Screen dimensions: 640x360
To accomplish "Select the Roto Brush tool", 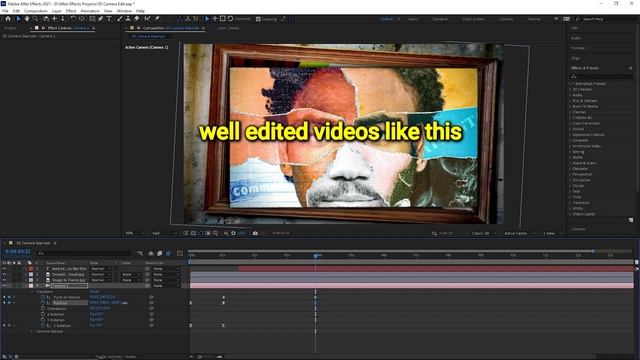I will (147, 19).
